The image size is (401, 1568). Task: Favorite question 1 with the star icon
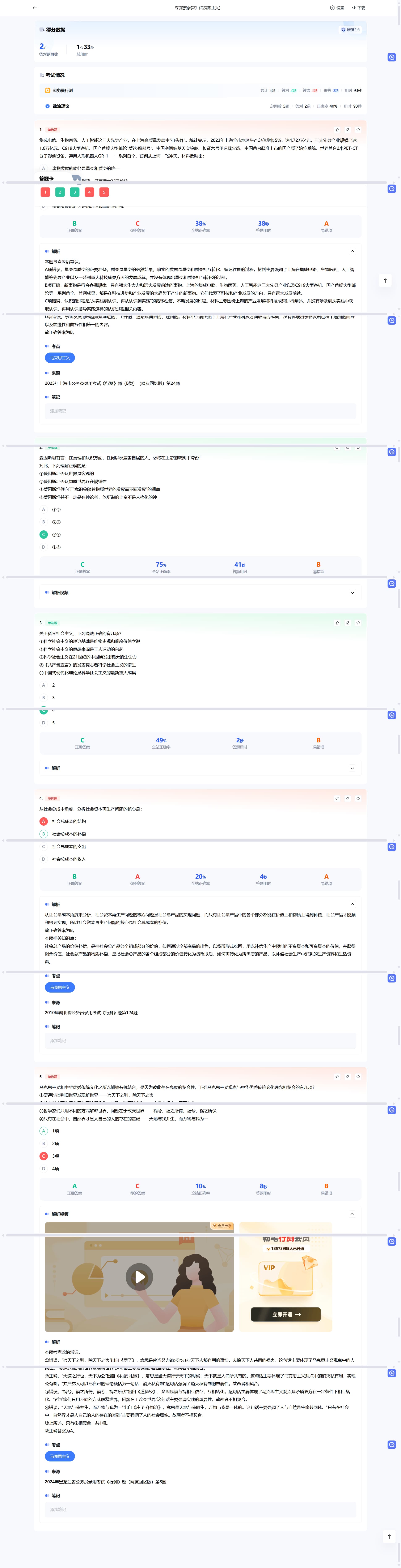(x=358, y=130)
